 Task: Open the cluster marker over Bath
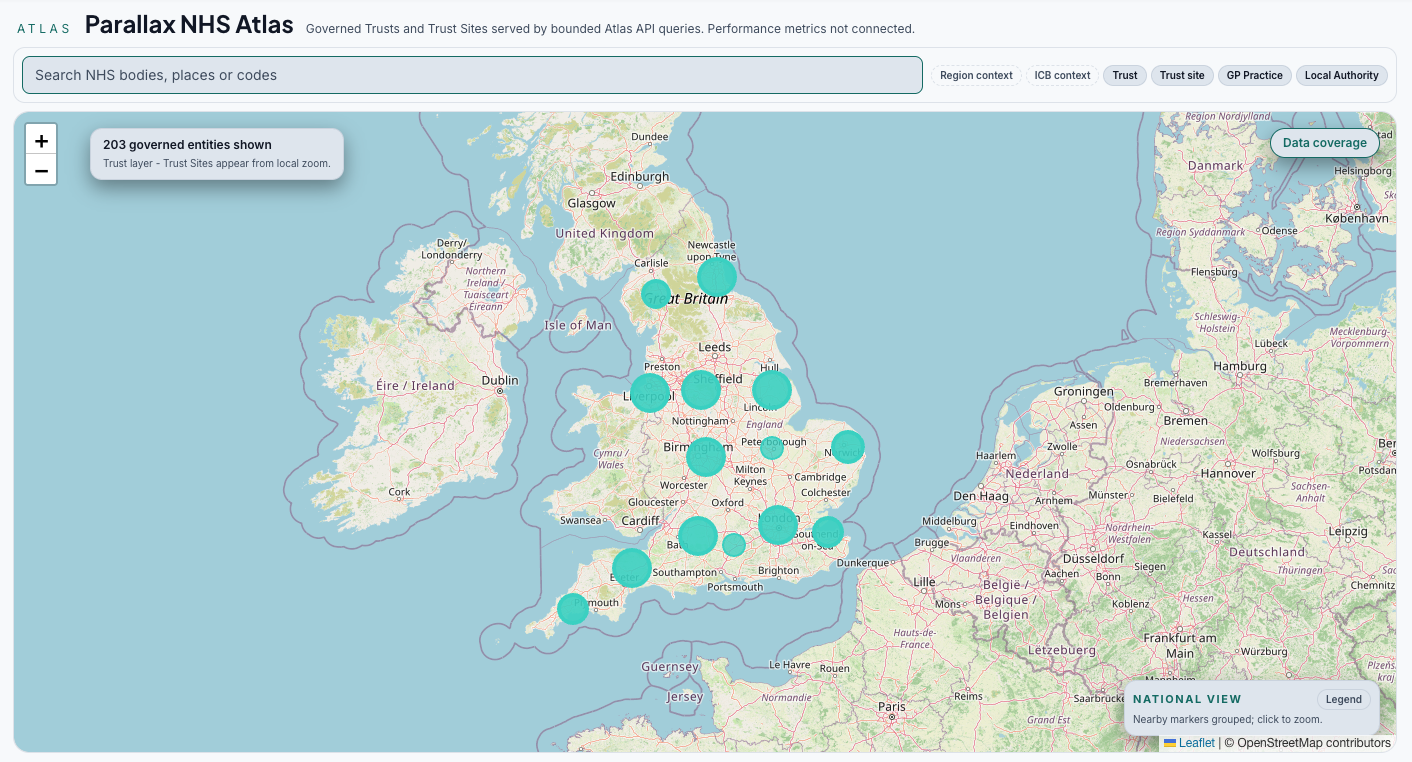pyautogui.click(x=698, y=536)
